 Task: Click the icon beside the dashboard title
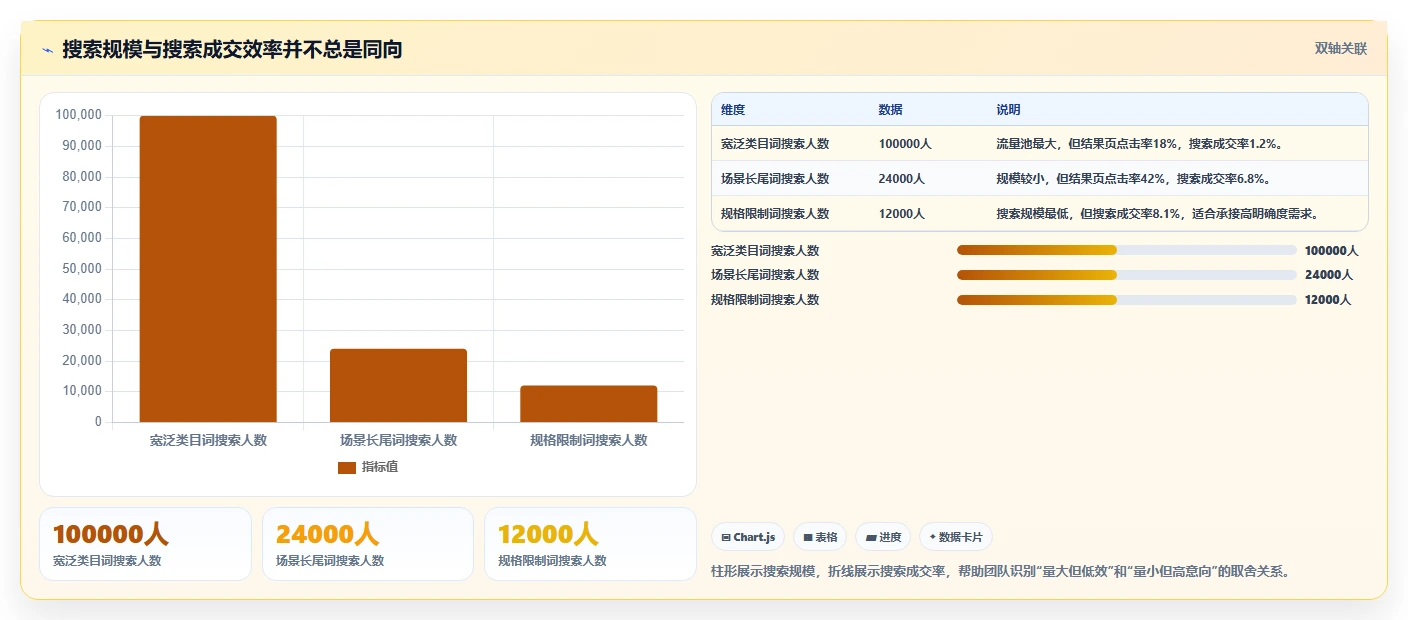click(x=47, y=50)
